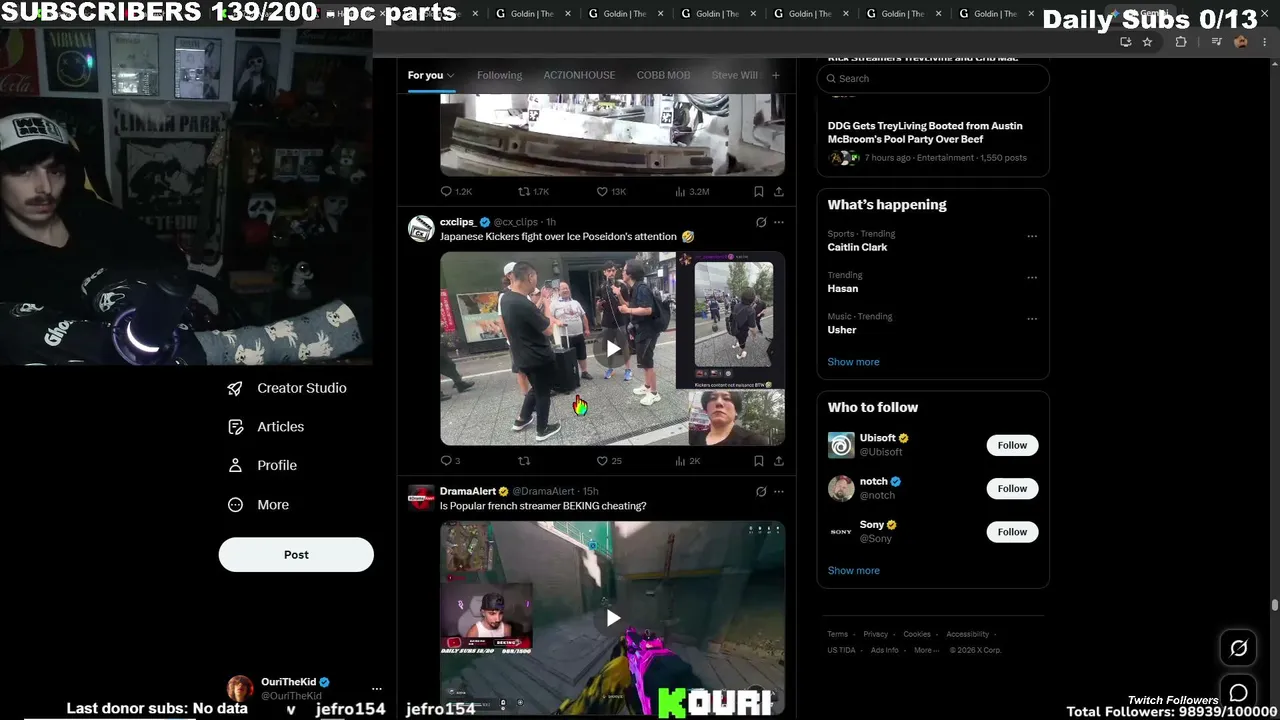Expand the footer More links menu

(x=927, y=650)
